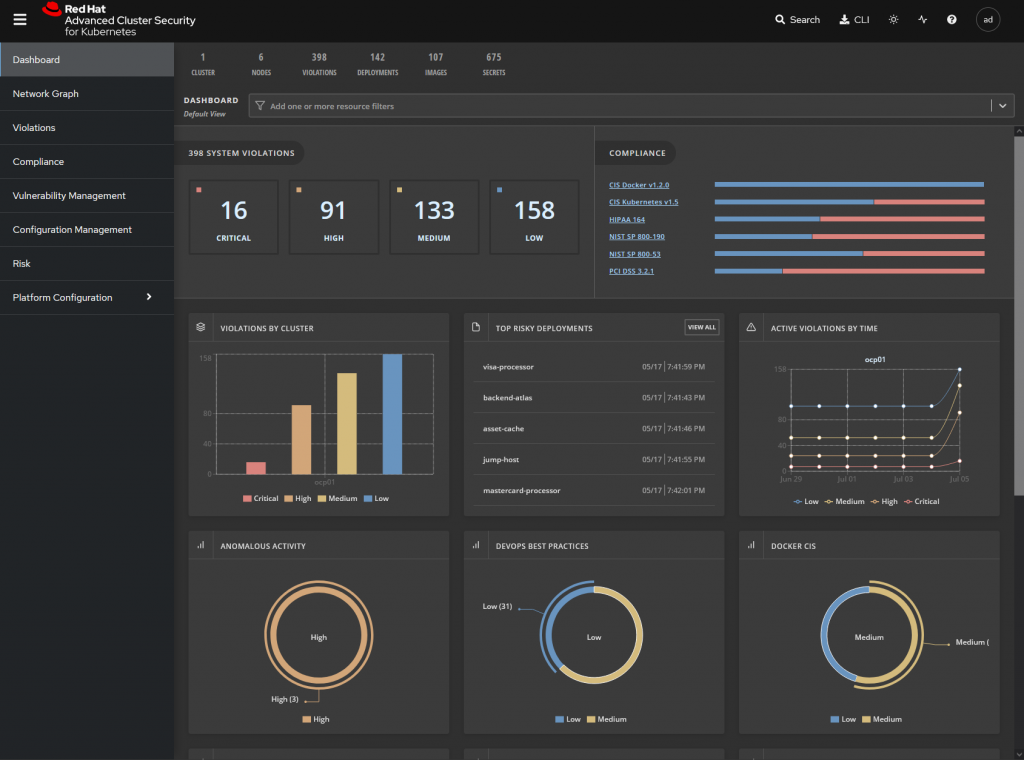Go to Network Graph
Screen dimensions: 1024x760
tap(87, 93)
